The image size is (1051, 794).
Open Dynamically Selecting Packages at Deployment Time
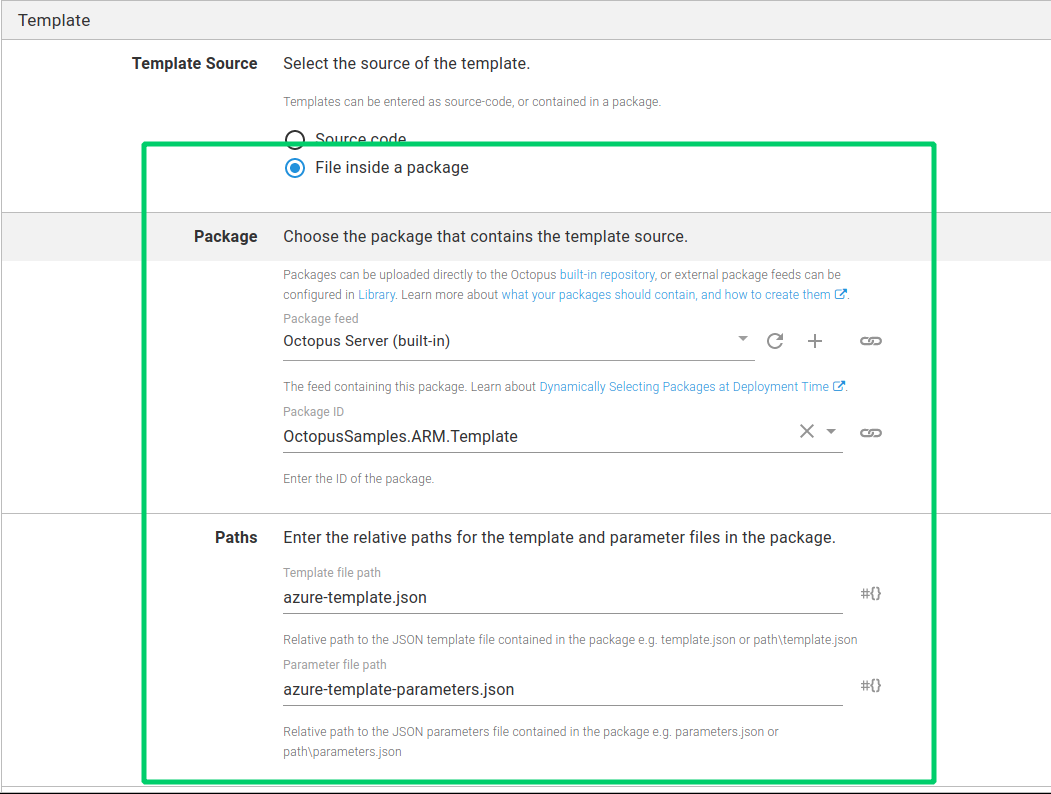pyautogui.click(x=684, y=387)
